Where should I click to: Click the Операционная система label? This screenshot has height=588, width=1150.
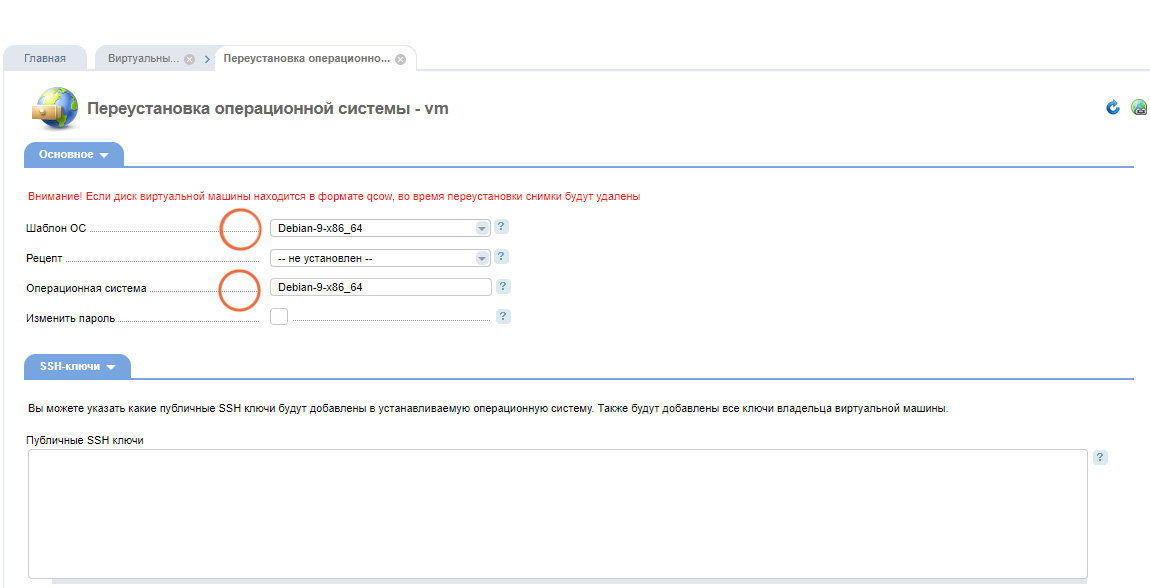[86, 289]
